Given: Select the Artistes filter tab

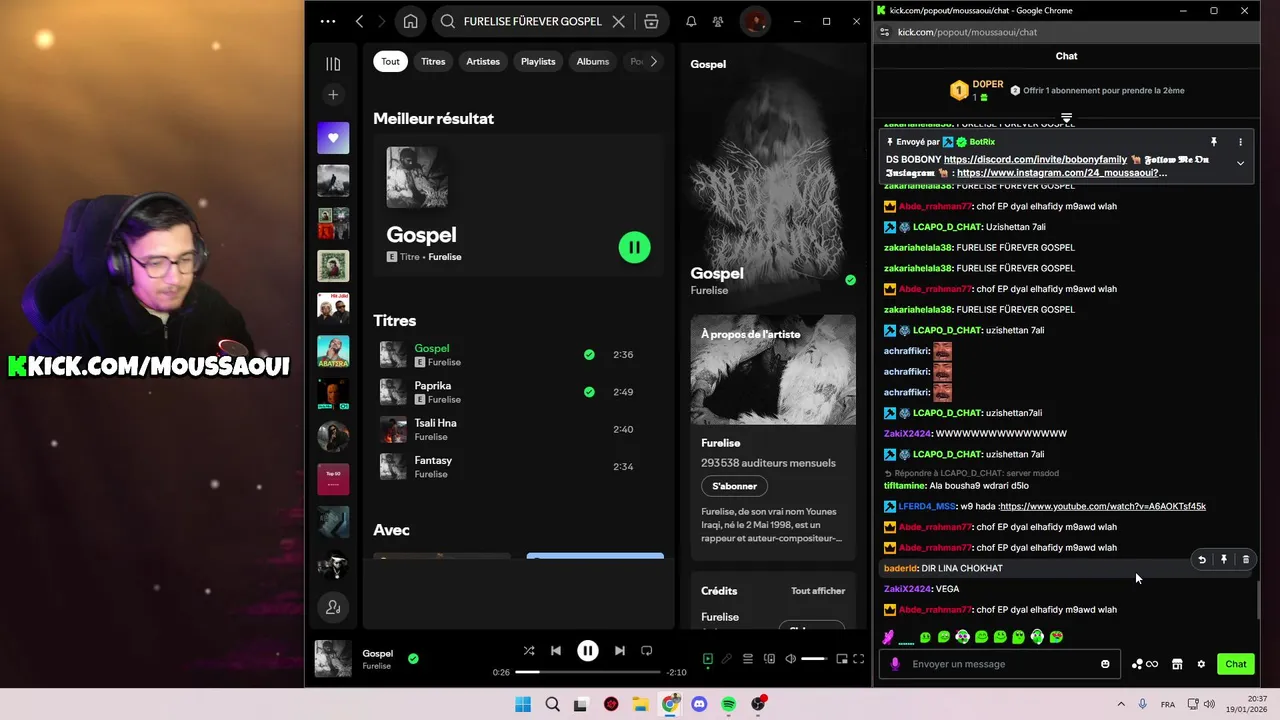Looking at the screenshot, I should (x=483, y=61).
